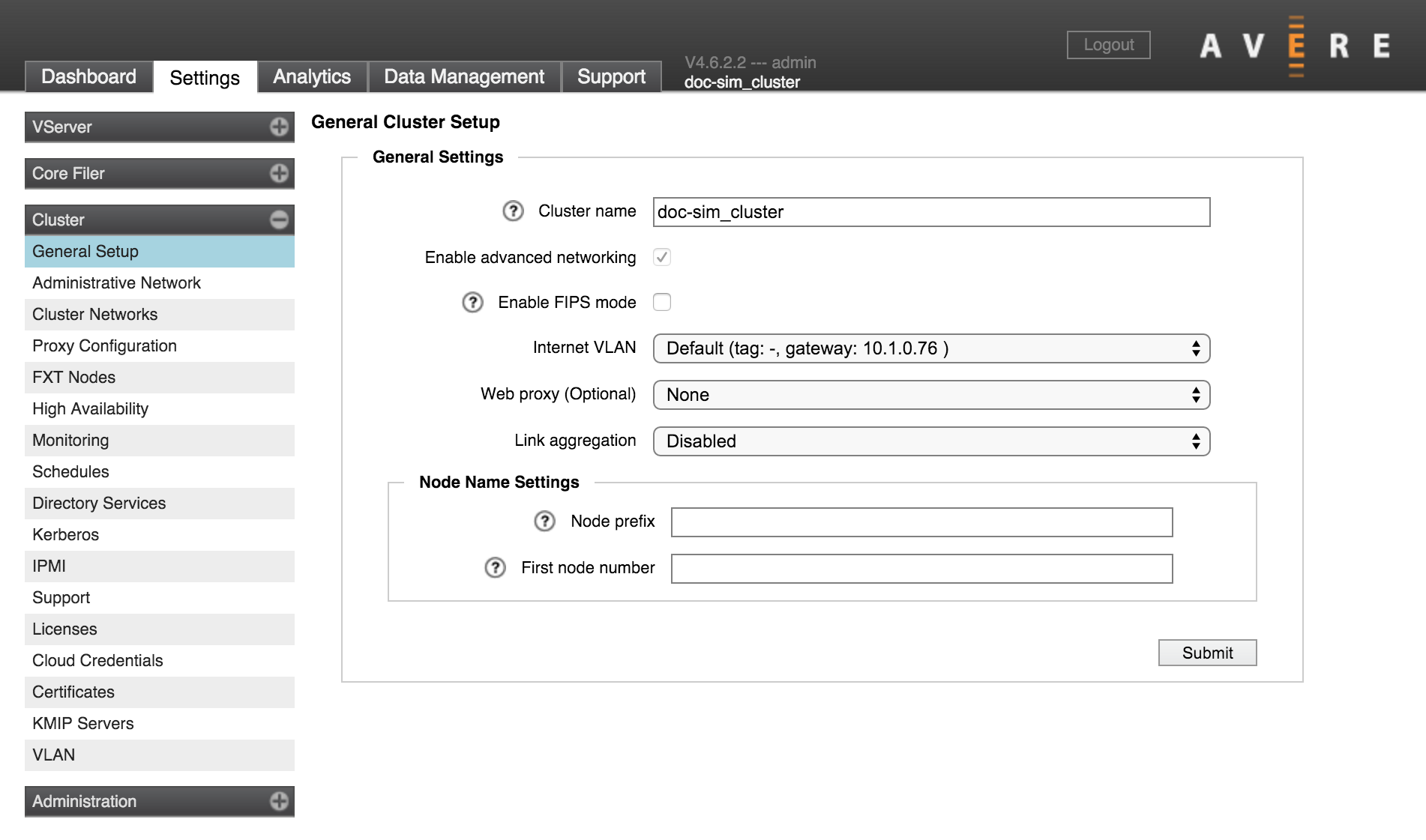Expand VServer section plus icon
This screenshot has height=840, width=1426.
(280, 127)
